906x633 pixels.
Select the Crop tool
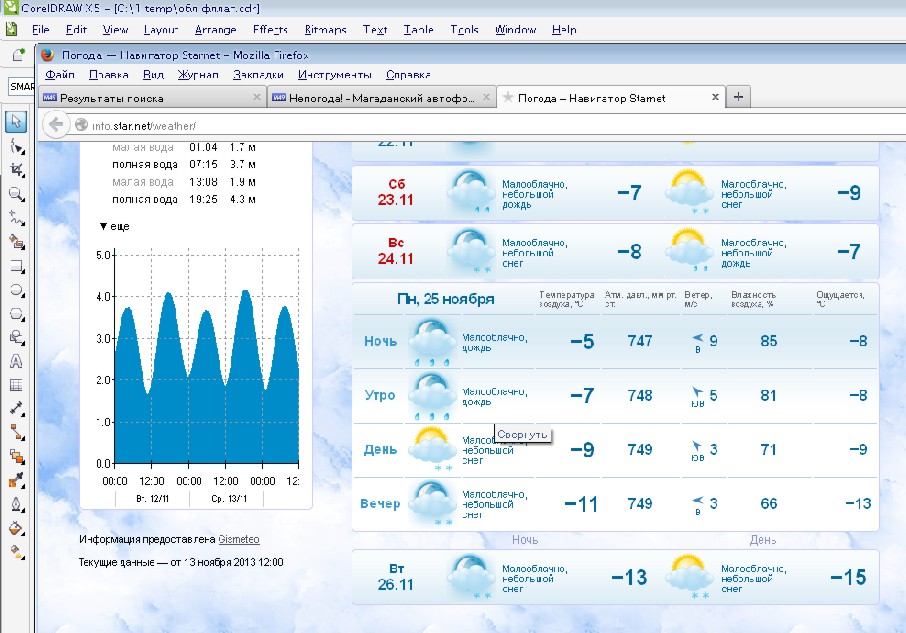tap(16, 171)
